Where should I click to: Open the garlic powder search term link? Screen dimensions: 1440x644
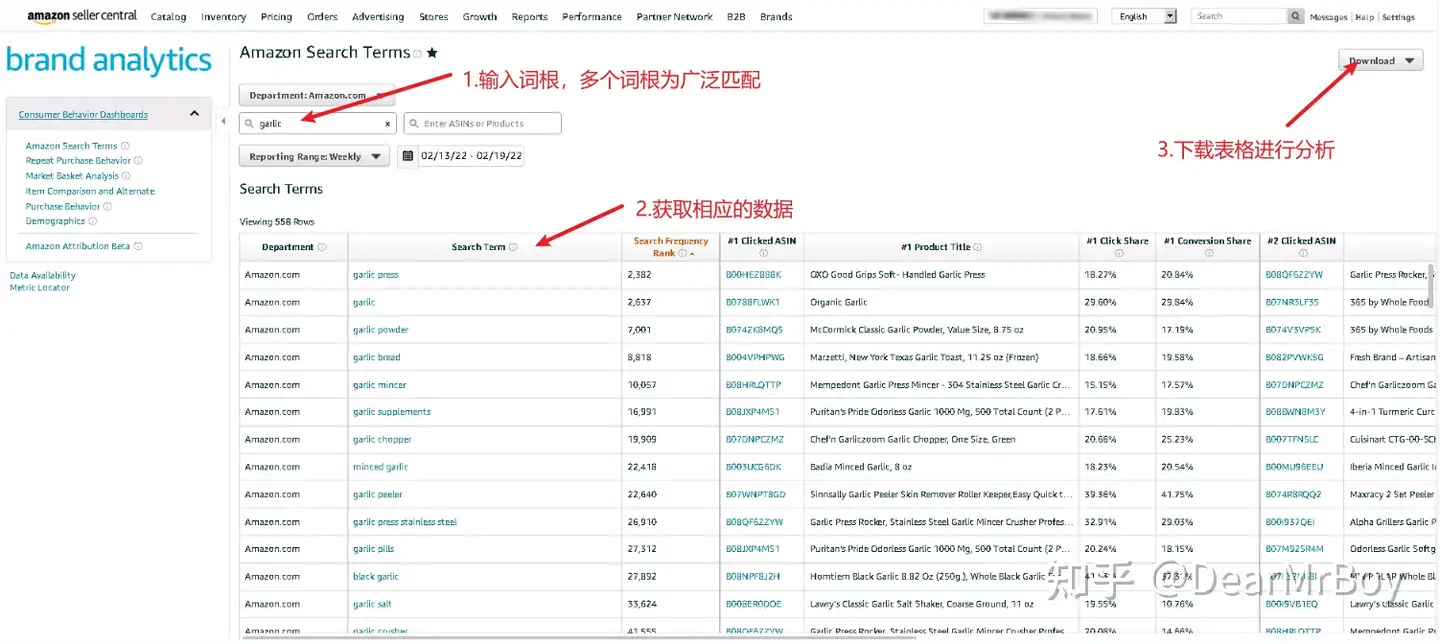(381, 330)
